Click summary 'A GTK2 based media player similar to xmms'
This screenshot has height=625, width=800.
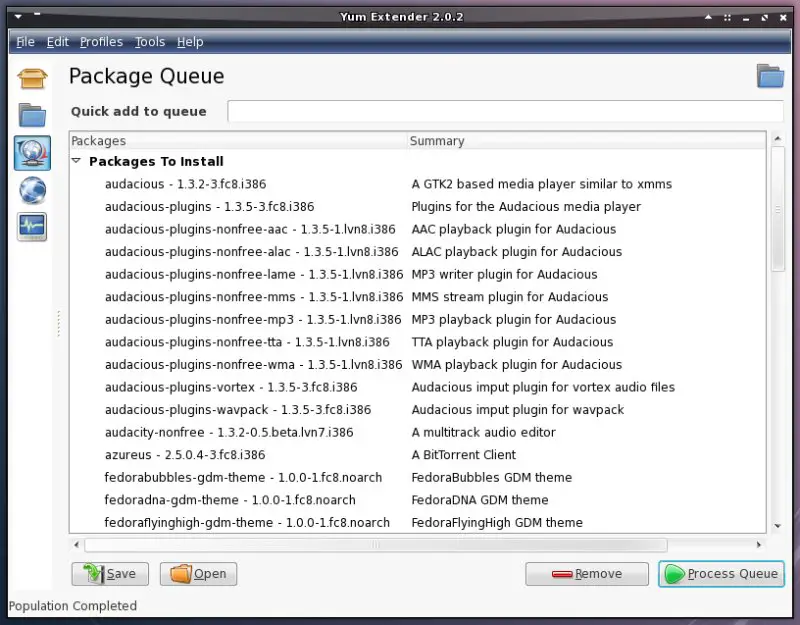(x=541, y=184)
